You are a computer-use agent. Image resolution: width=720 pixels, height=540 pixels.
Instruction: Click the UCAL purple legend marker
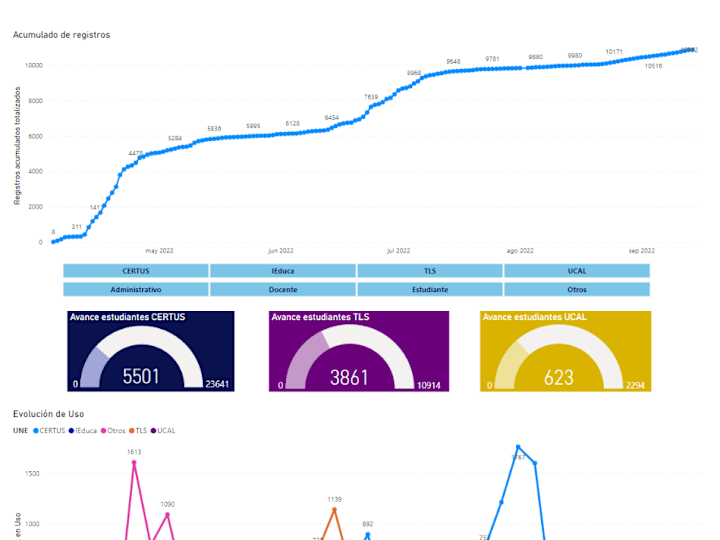(x=153, y=431)
